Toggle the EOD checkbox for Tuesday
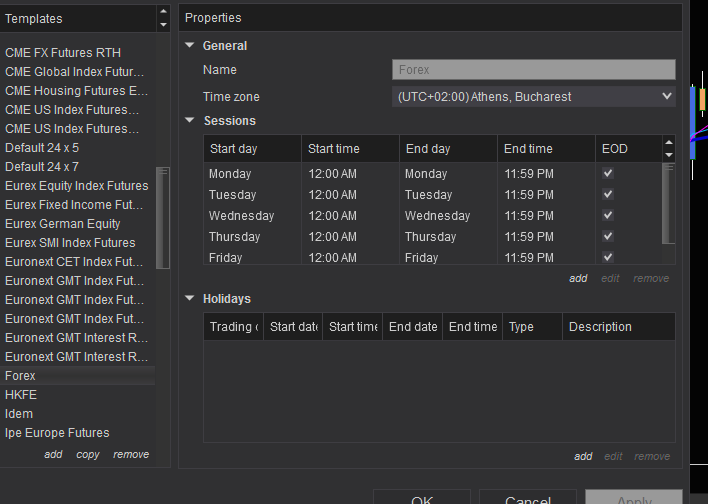Screen dimensions: 708x504 (608, 194)
